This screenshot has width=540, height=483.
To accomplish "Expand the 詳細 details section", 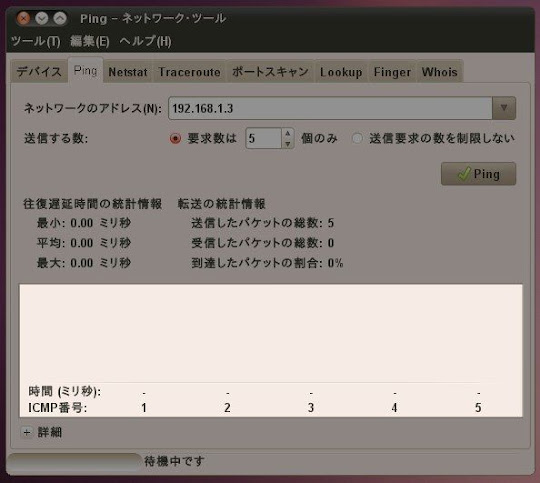I will [x=27, y=432].
